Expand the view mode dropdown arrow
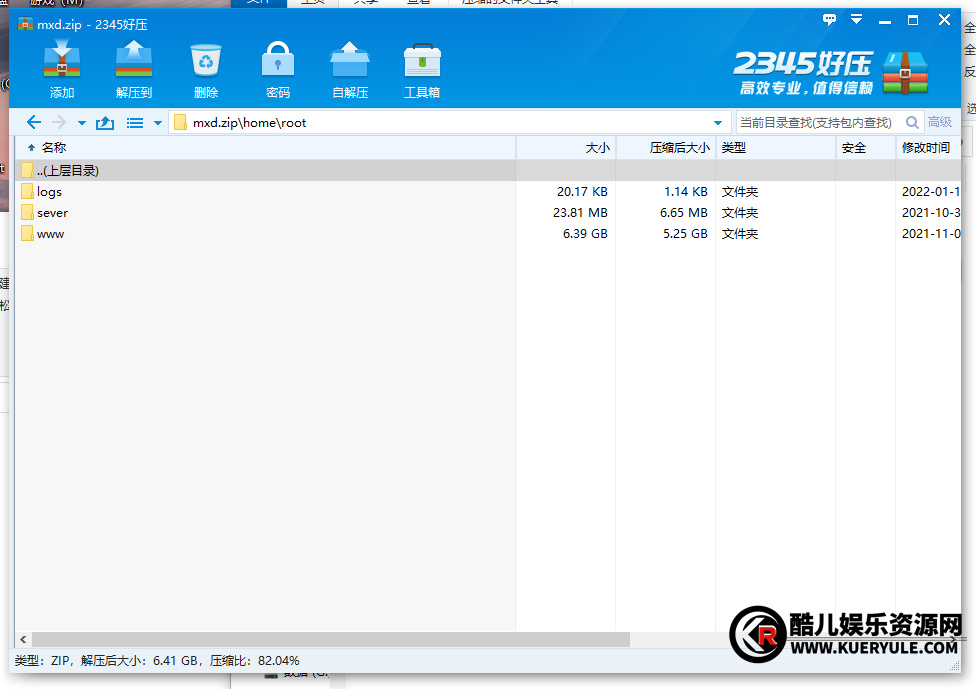The width and height of the screenshot is (976, 689). [157, 123]
